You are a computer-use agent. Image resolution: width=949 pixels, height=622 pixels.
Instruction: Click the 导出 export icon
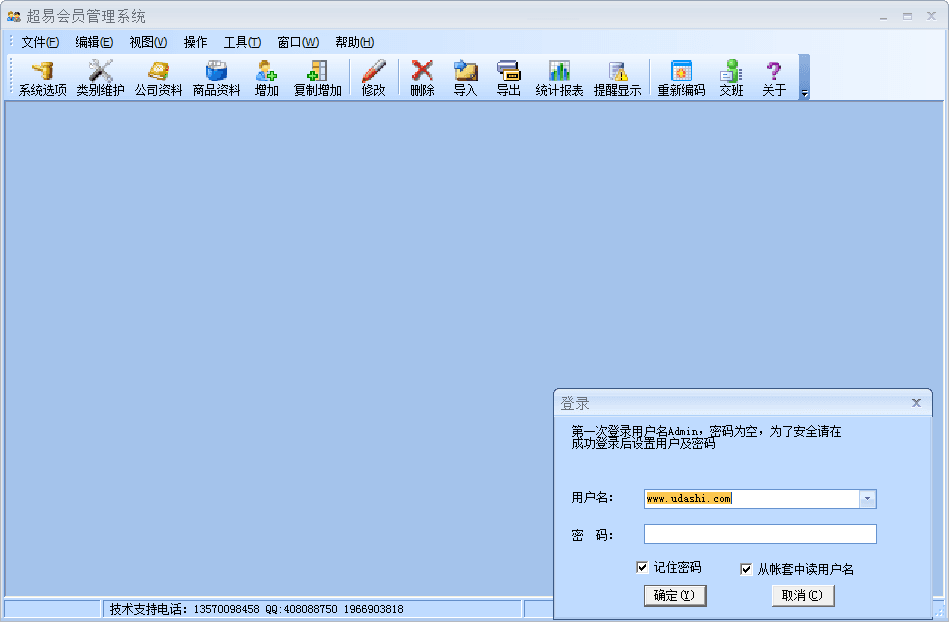508,78
